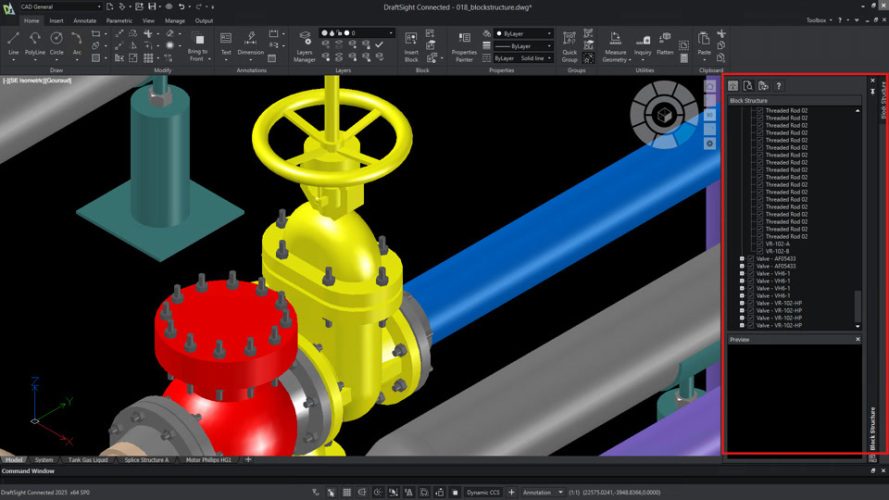The width and height of the screenshot is (889, 500).
Task: Open the Layers Manager
Action: point(304,46)
